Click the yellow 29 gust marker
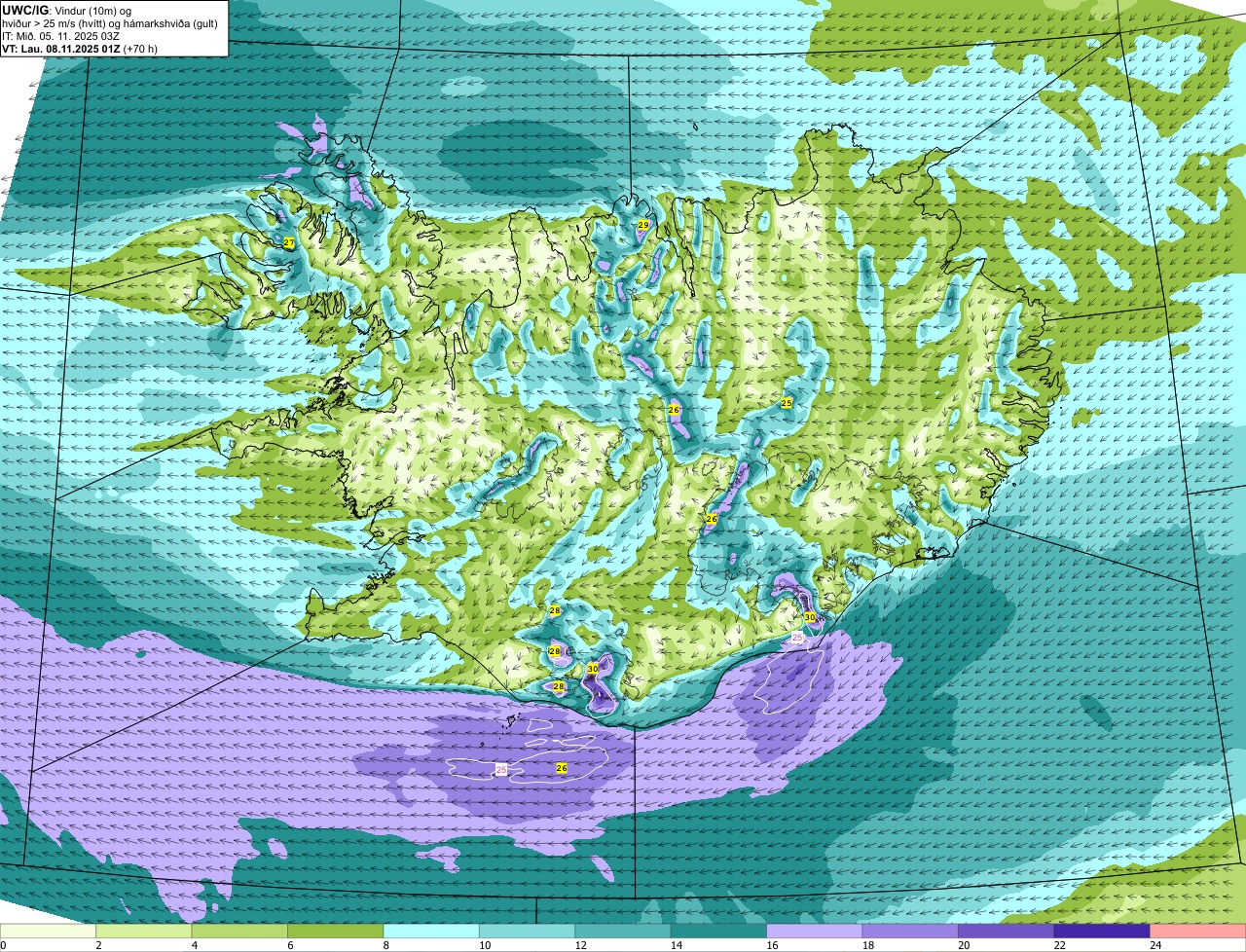Screen dimensions: 1246x952 (x=643, y=225)
